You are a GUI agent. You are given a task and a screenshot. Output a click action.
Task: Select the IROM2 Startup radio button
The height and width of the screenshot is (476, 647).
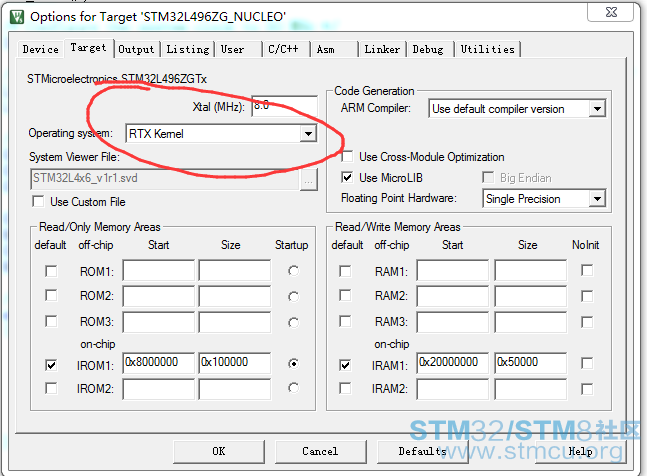[293, 388]
